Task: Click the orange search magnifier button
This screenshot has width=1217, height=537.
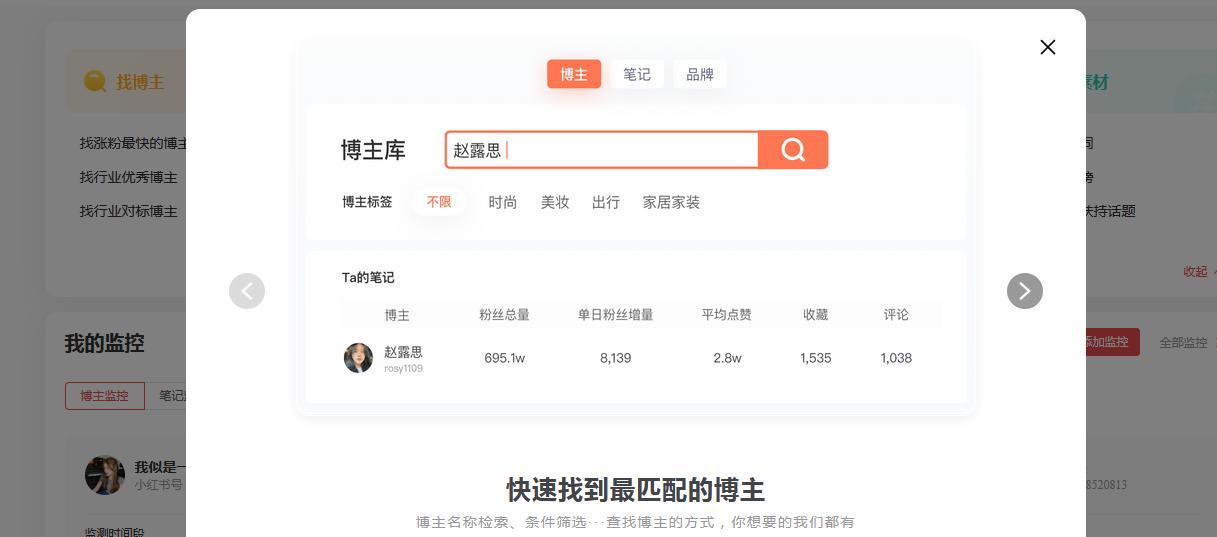Action: point(793,150)
